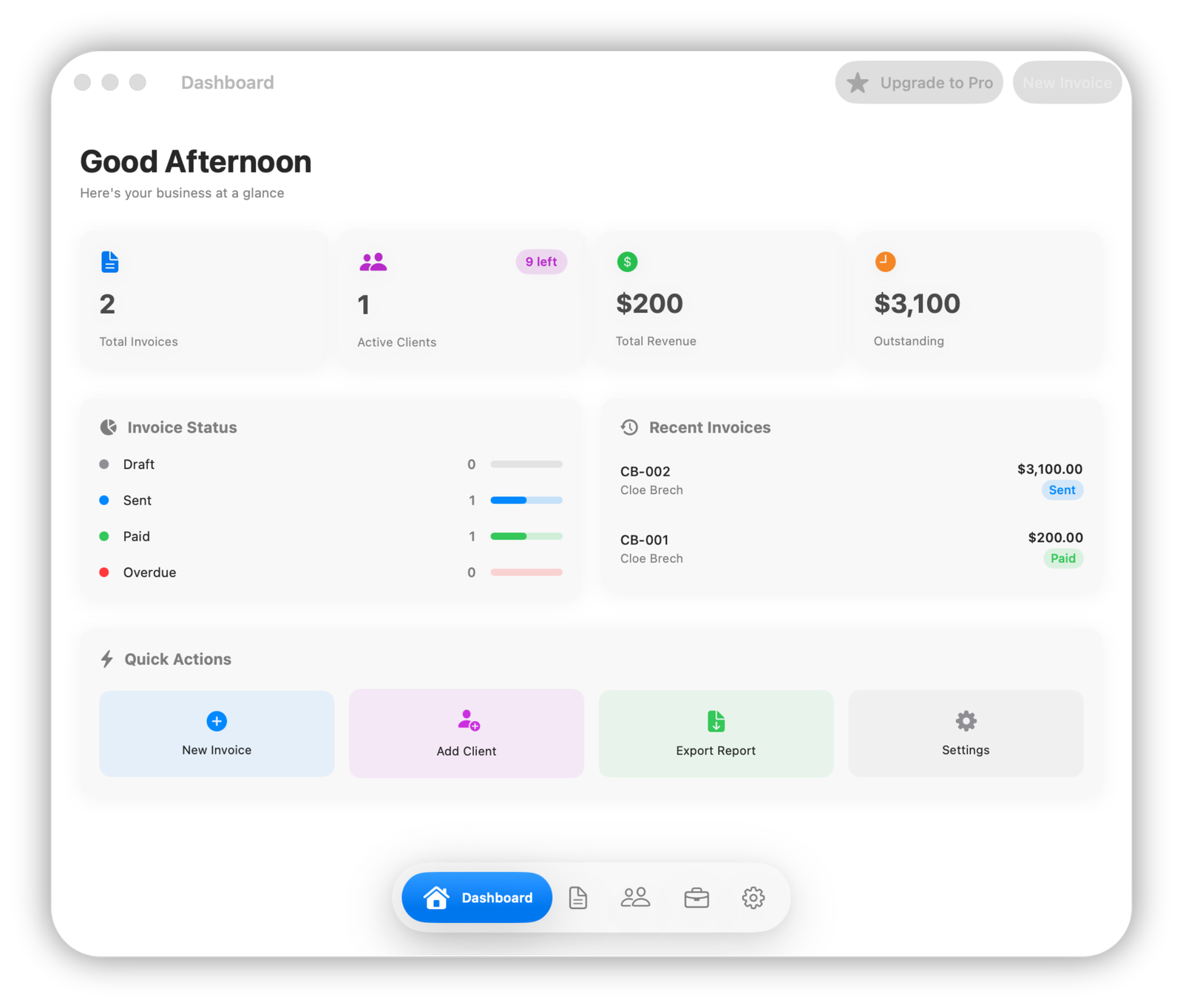
Task: Open the clients page from bottom navigation
Action: (x=635, y=897)
